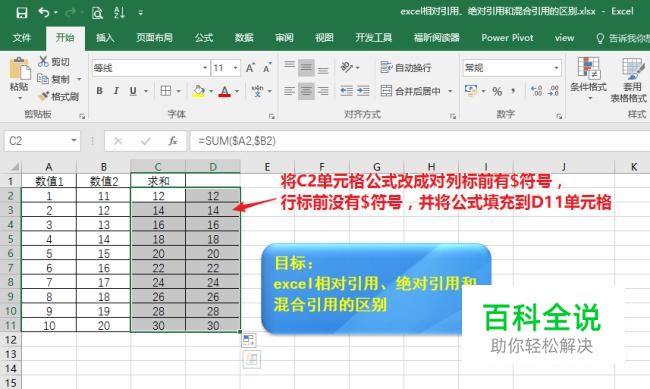The image size is (650, 389).
Task: Click the text orientation icon
Action: pyautogui.click(x=347, y=67)
